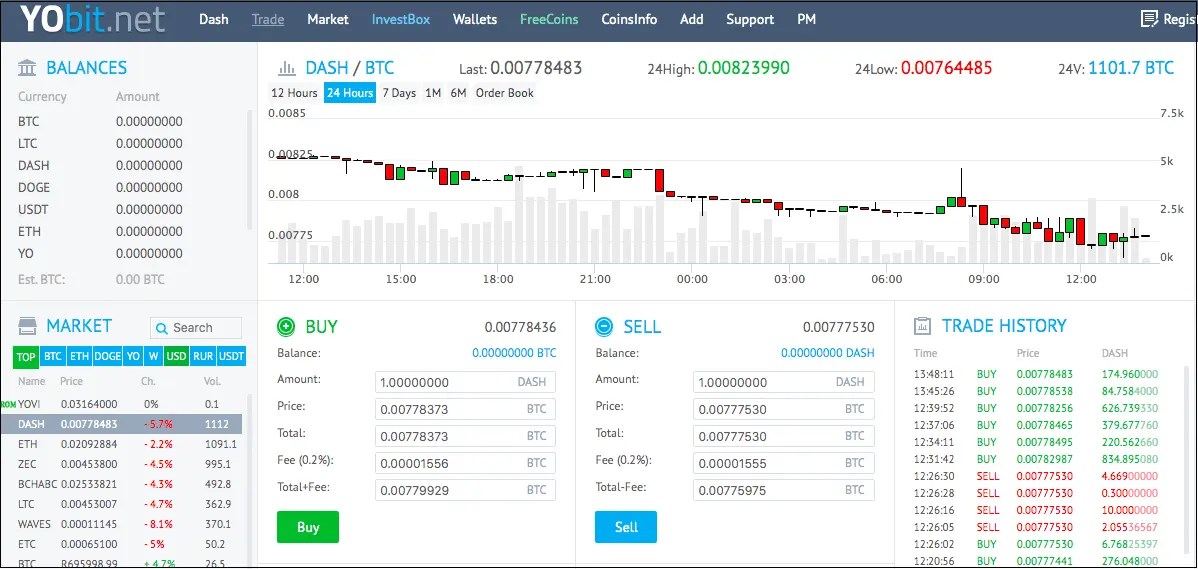Click the chart icon beside DASH / BTC
1198x569 pixels.
(x=287, y=68)
